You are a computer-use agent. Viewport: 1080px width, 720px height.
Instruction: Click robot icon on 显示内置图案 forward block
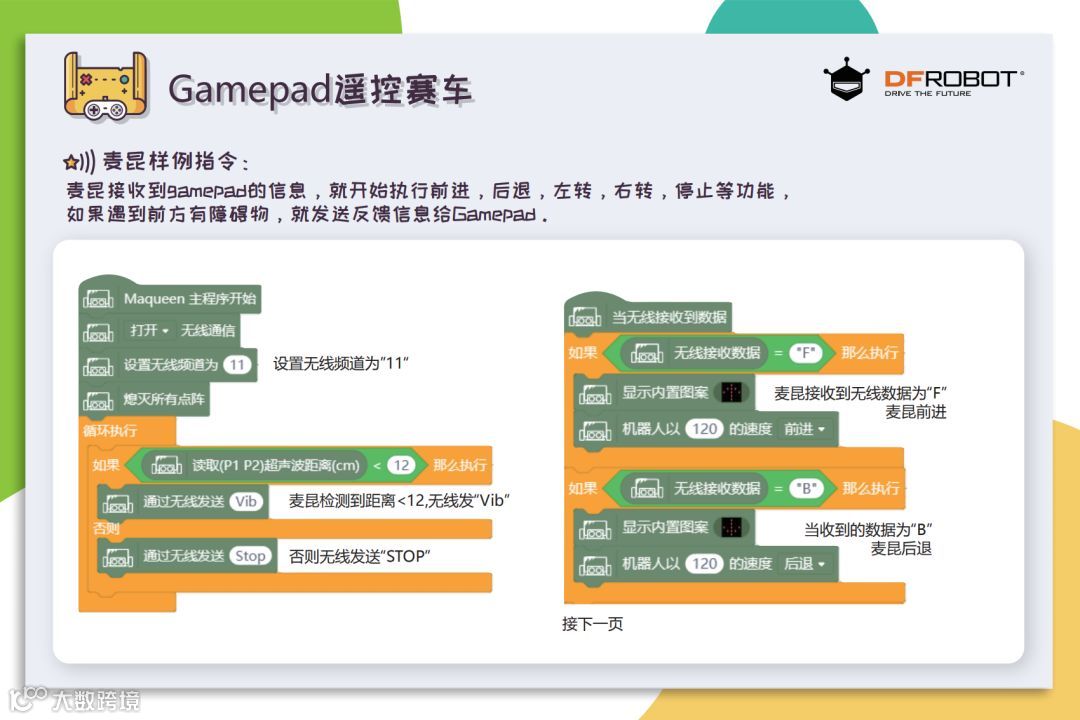595,393
